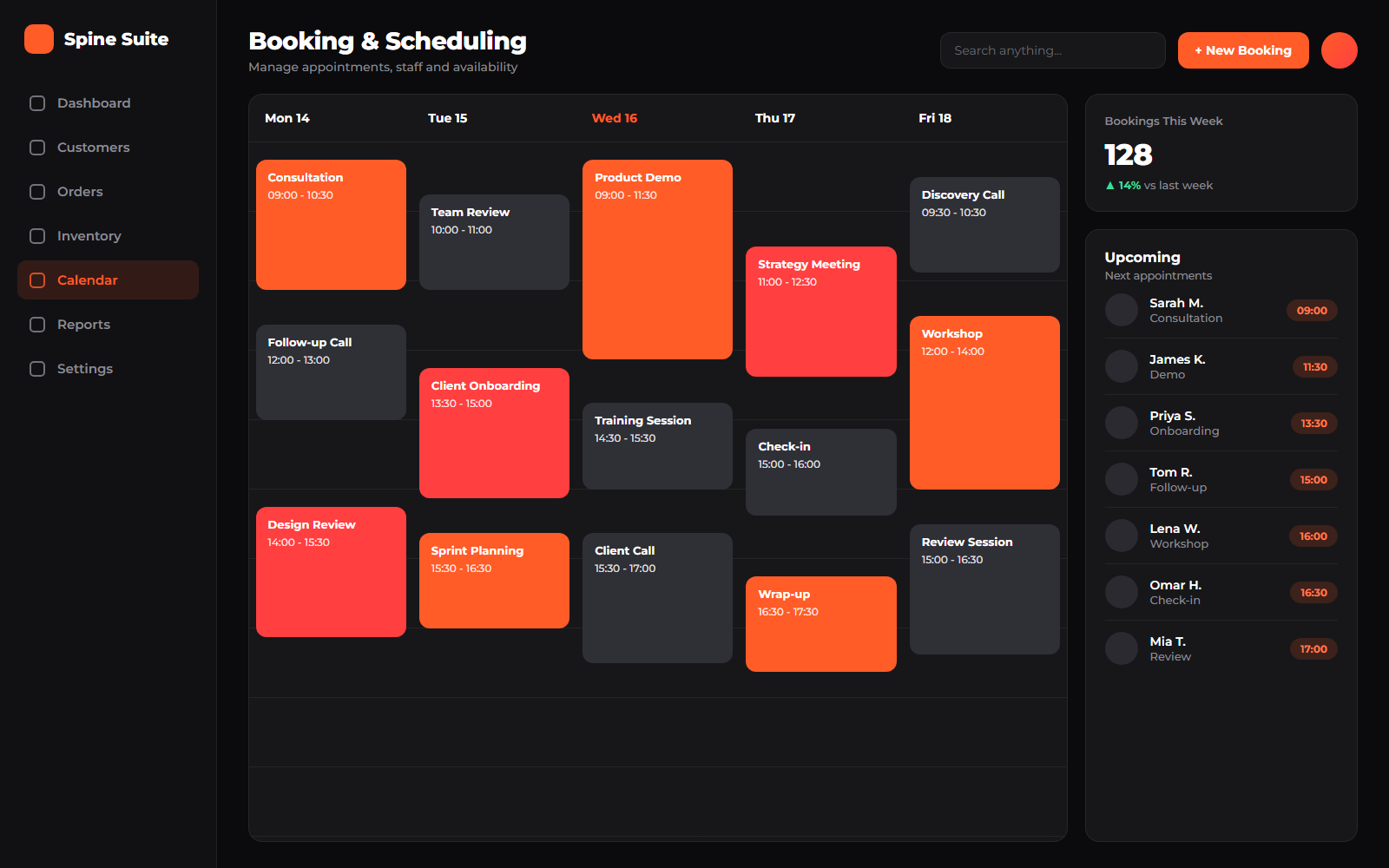The image size is (1389, 868).
Task: Click the 17:00 time badge
Action: click(x=1313, y=649)
